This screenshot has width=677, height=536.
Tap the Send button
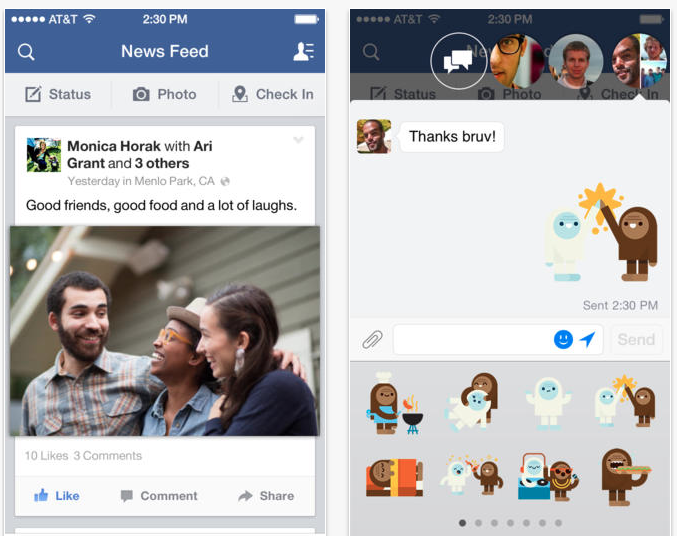pyautogui.click(x=636, y=339)
